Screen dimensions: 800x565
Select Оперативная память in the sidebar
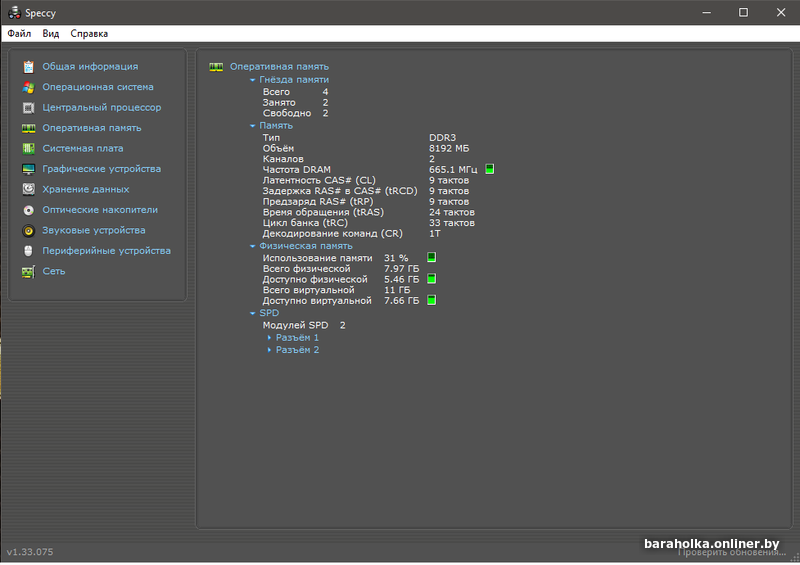tap(92, 128)
